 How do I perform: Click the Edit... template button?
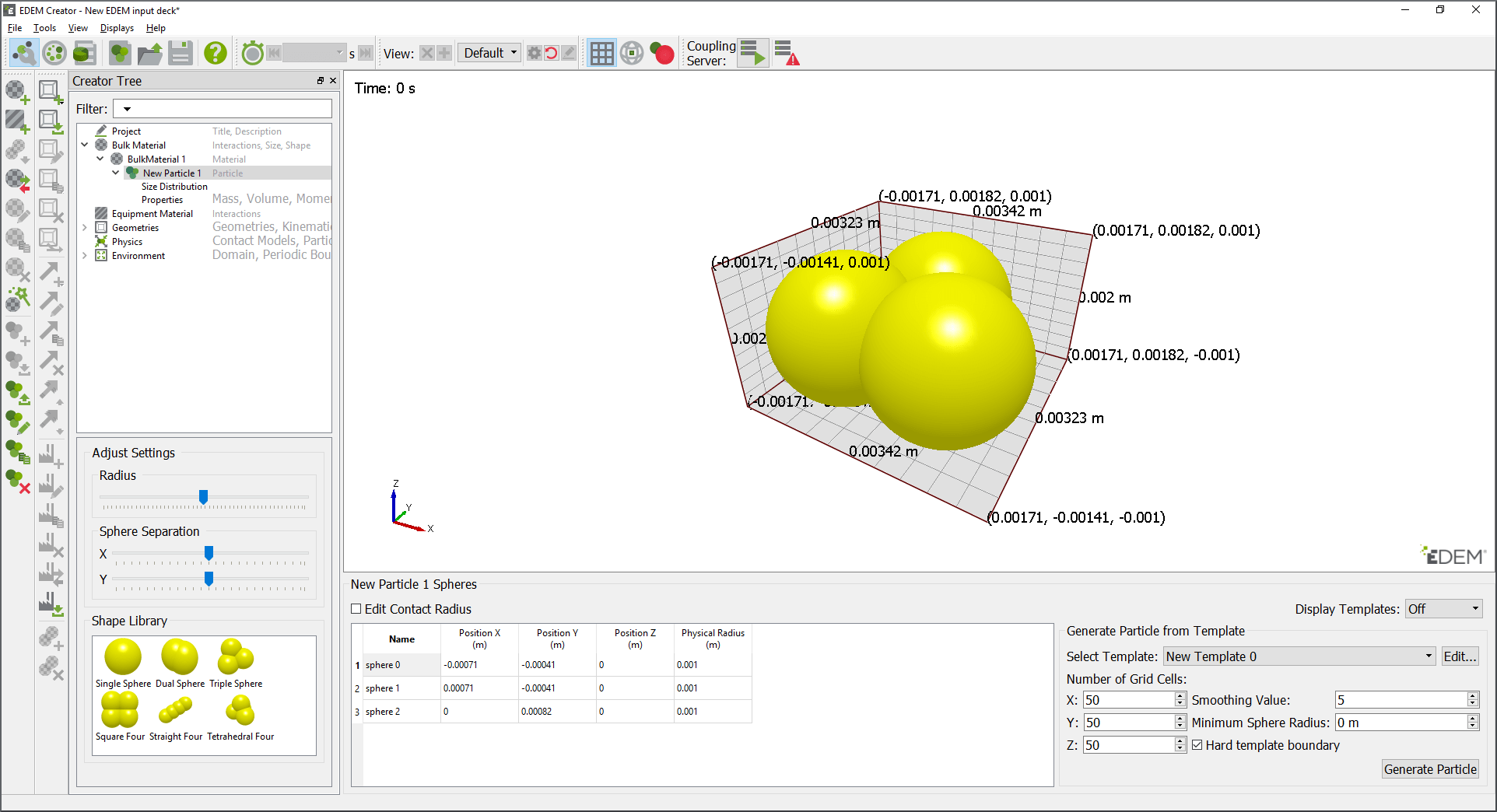click(1460, 656)
